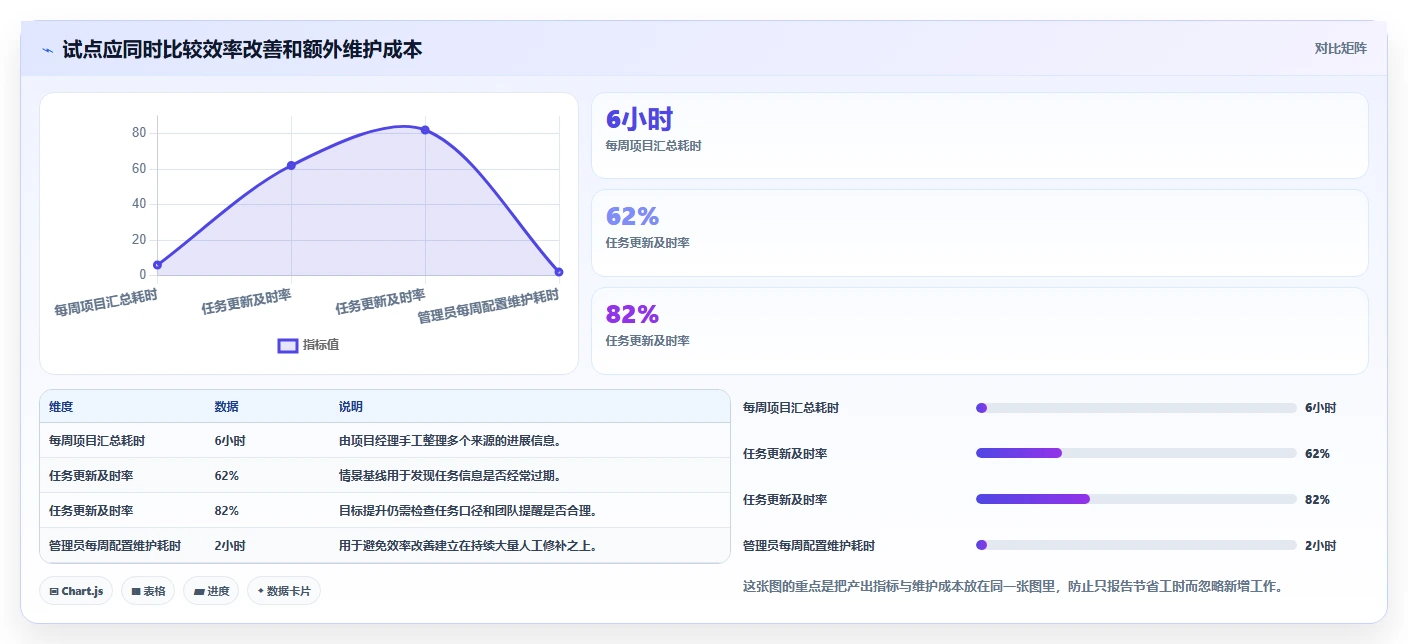This screenshot has height=644, width=1408.
Task: Select the 表格 tag chip
Action: click(147, 591)
